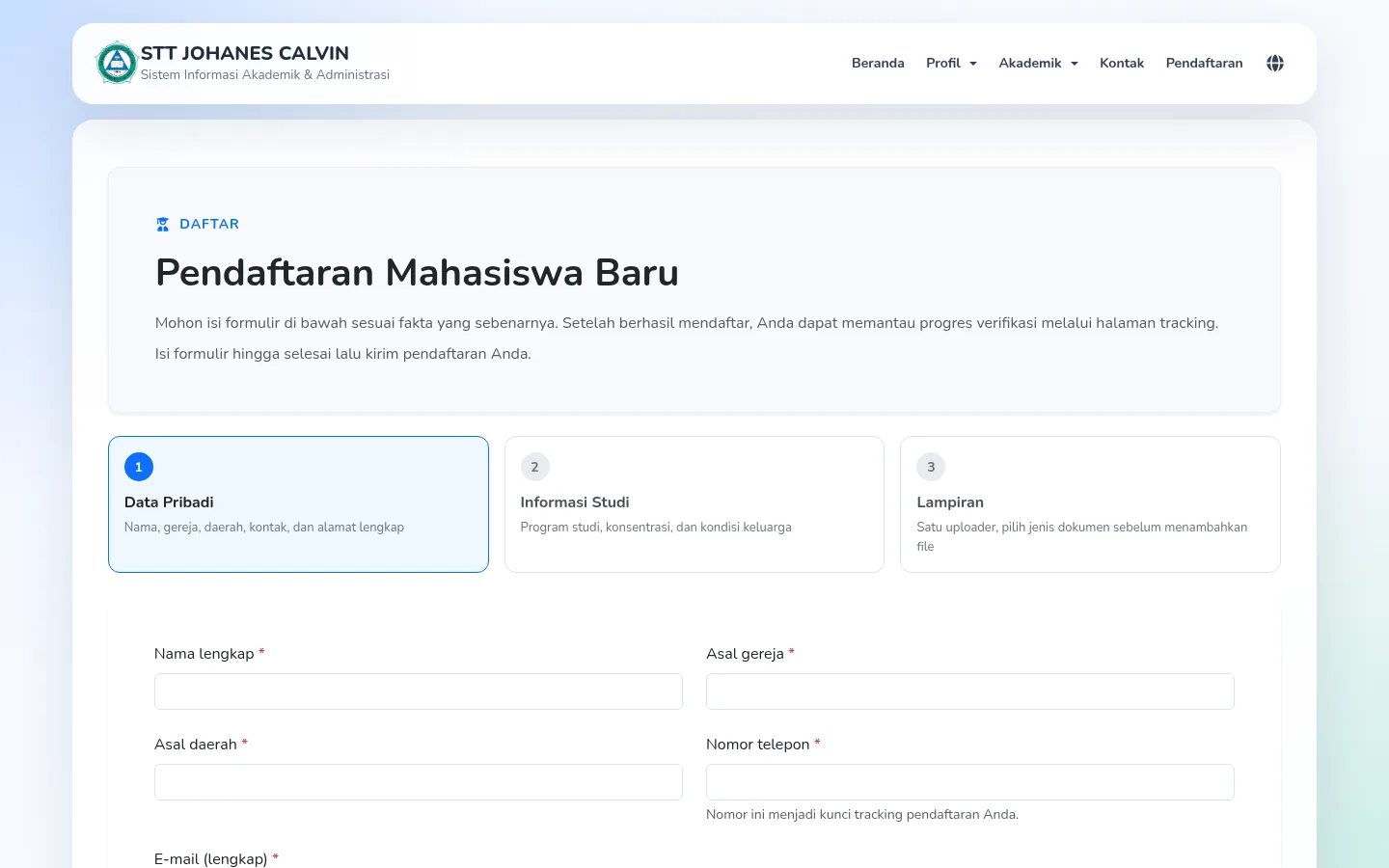Viewport: 1389px width, 868px height.
Task: Click the STT JOHANES CALVIN site title
Action: (245, 53)
